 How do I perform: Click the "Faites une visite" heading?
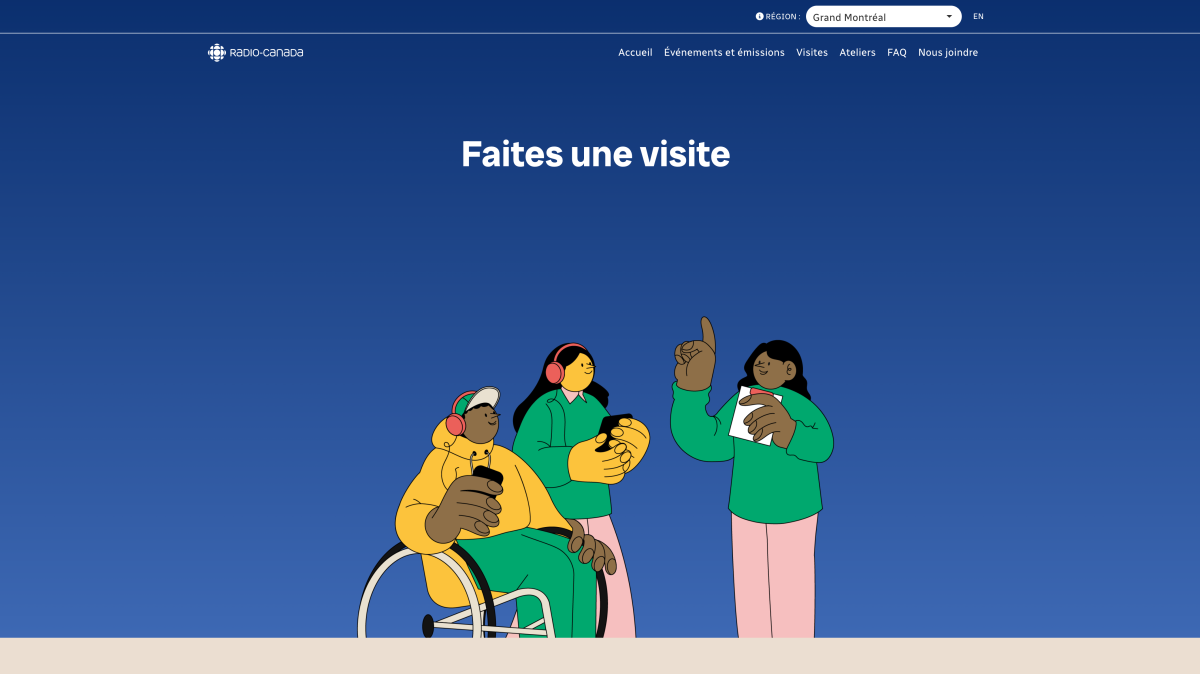tap(596, 154)
